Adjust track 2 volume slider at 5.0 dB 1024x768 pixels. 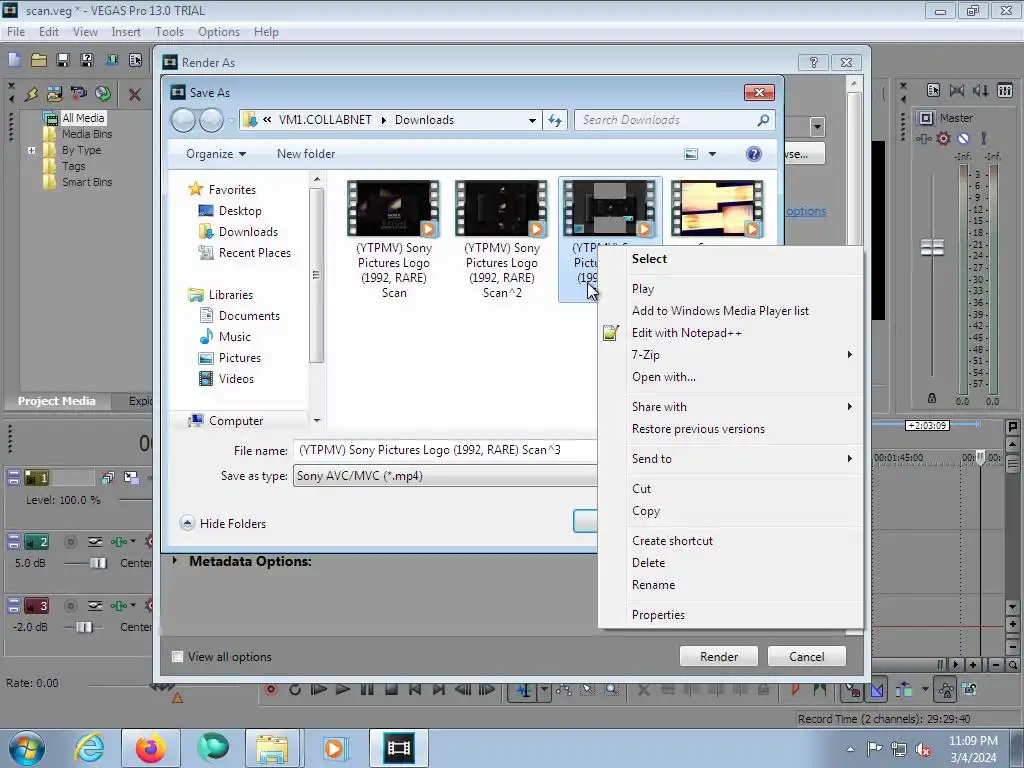click(98, 563)
